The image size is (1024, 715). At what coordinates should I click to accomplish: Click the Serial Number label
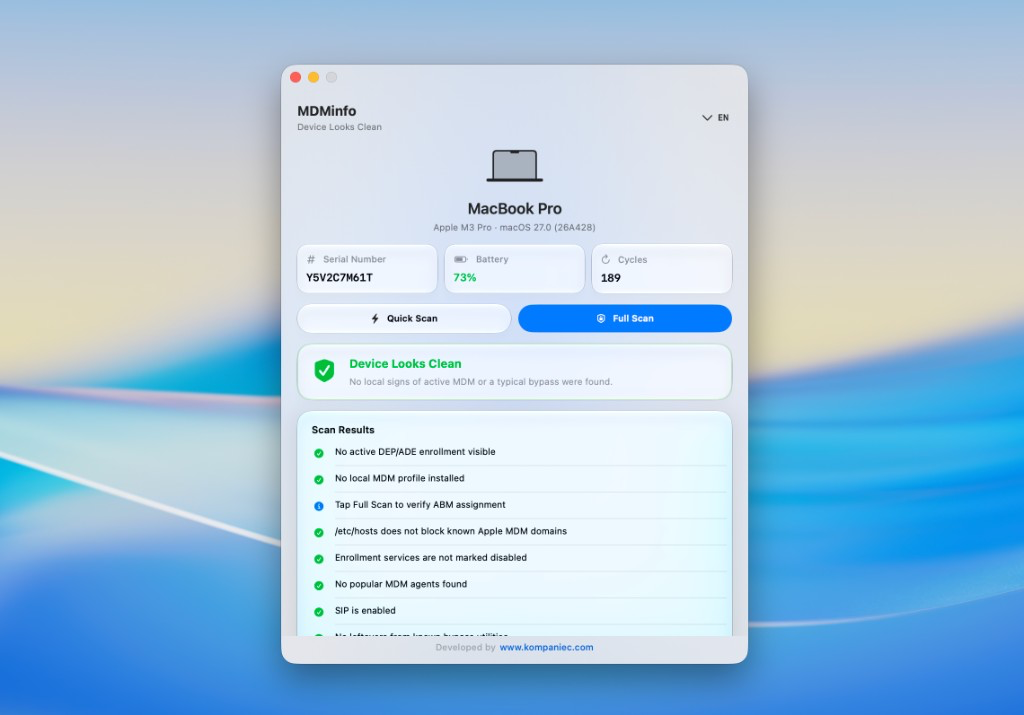tap(355, 259)
